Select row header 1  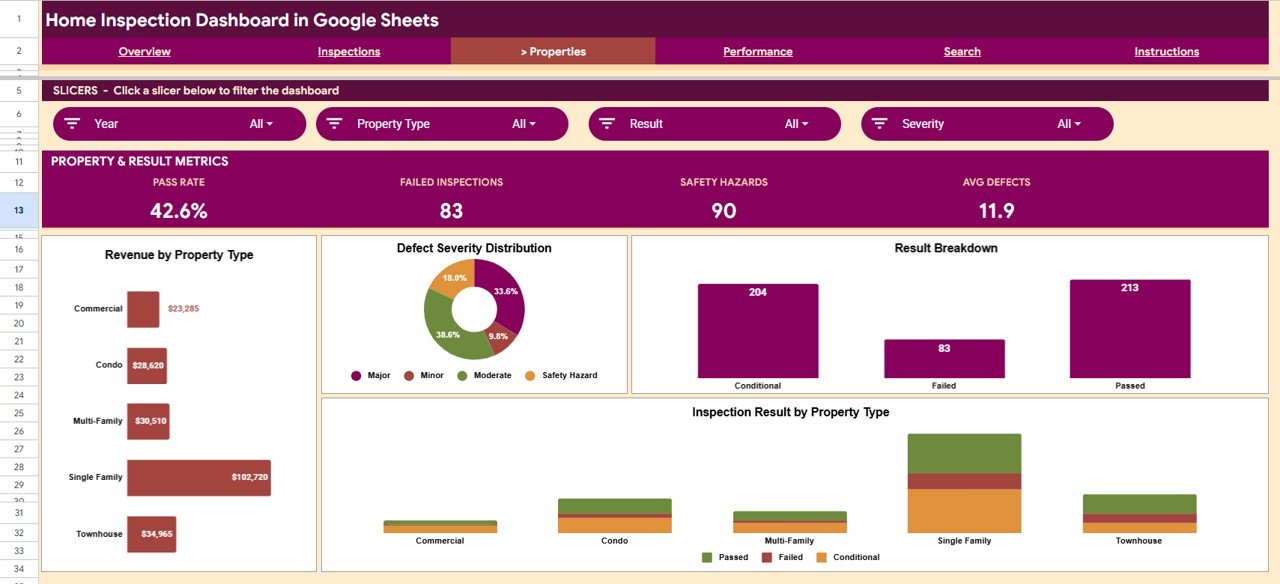[x=19, y=19]
